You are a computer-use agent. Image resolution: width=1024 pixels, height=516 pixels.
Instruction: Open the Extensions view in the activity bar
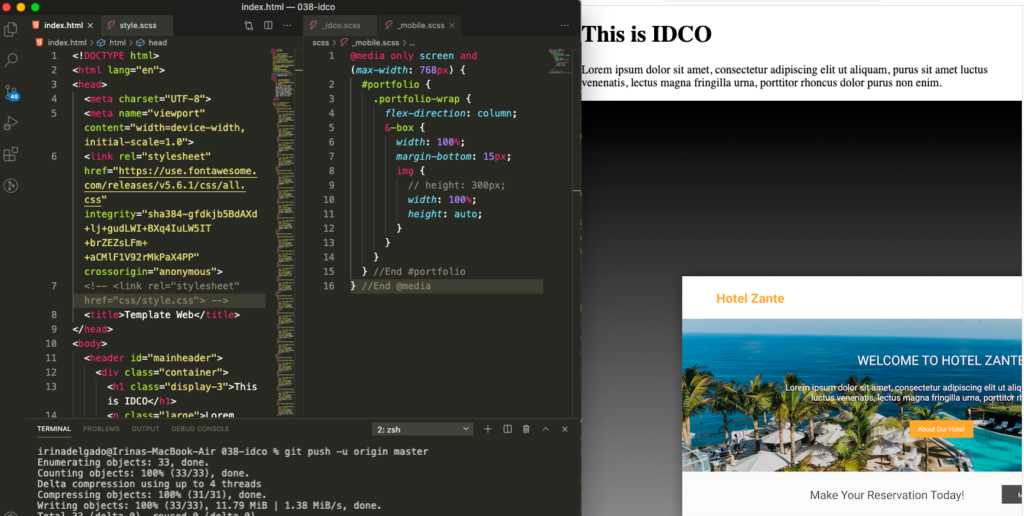pos(10,154)
